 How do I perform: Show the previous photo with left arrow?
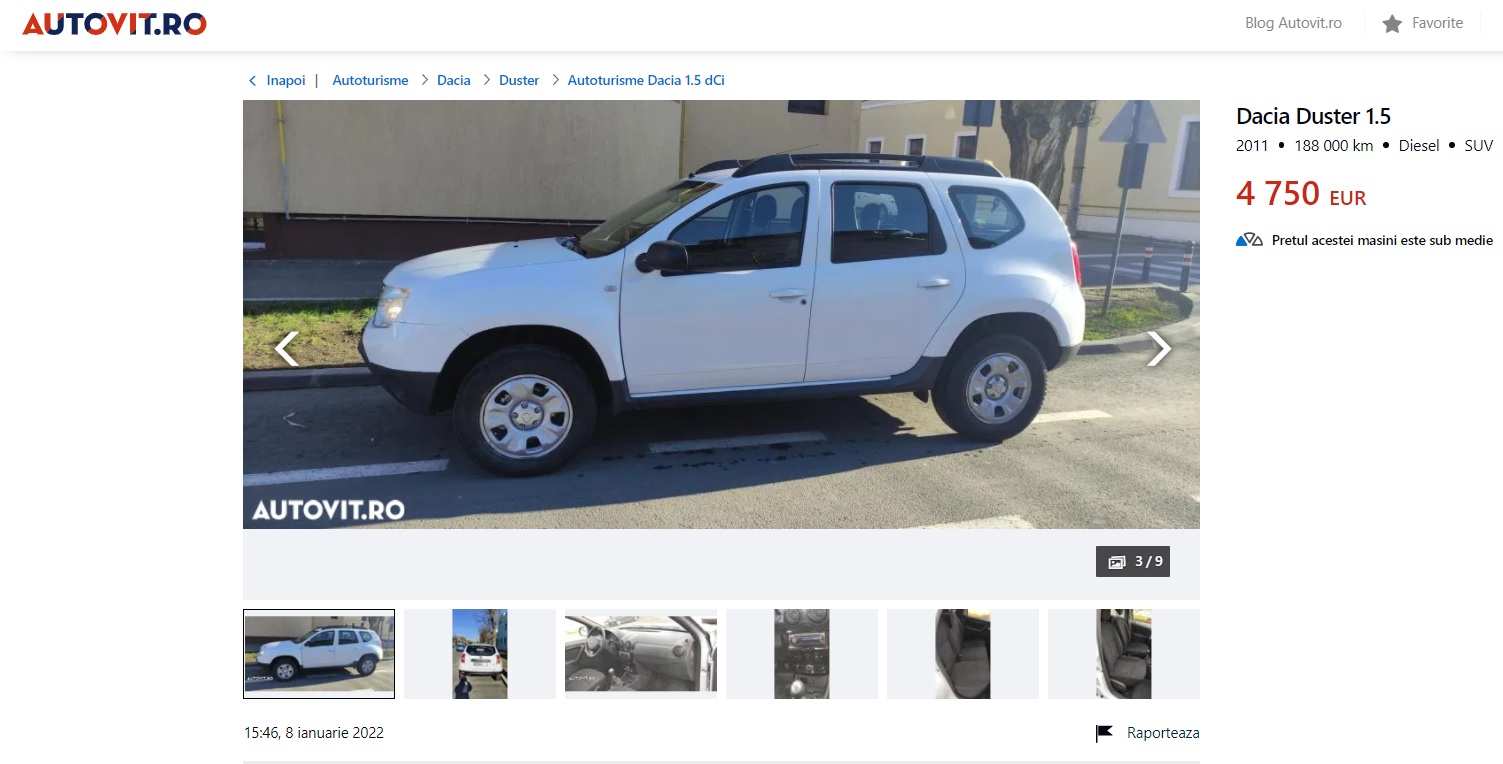pos(286,348)
